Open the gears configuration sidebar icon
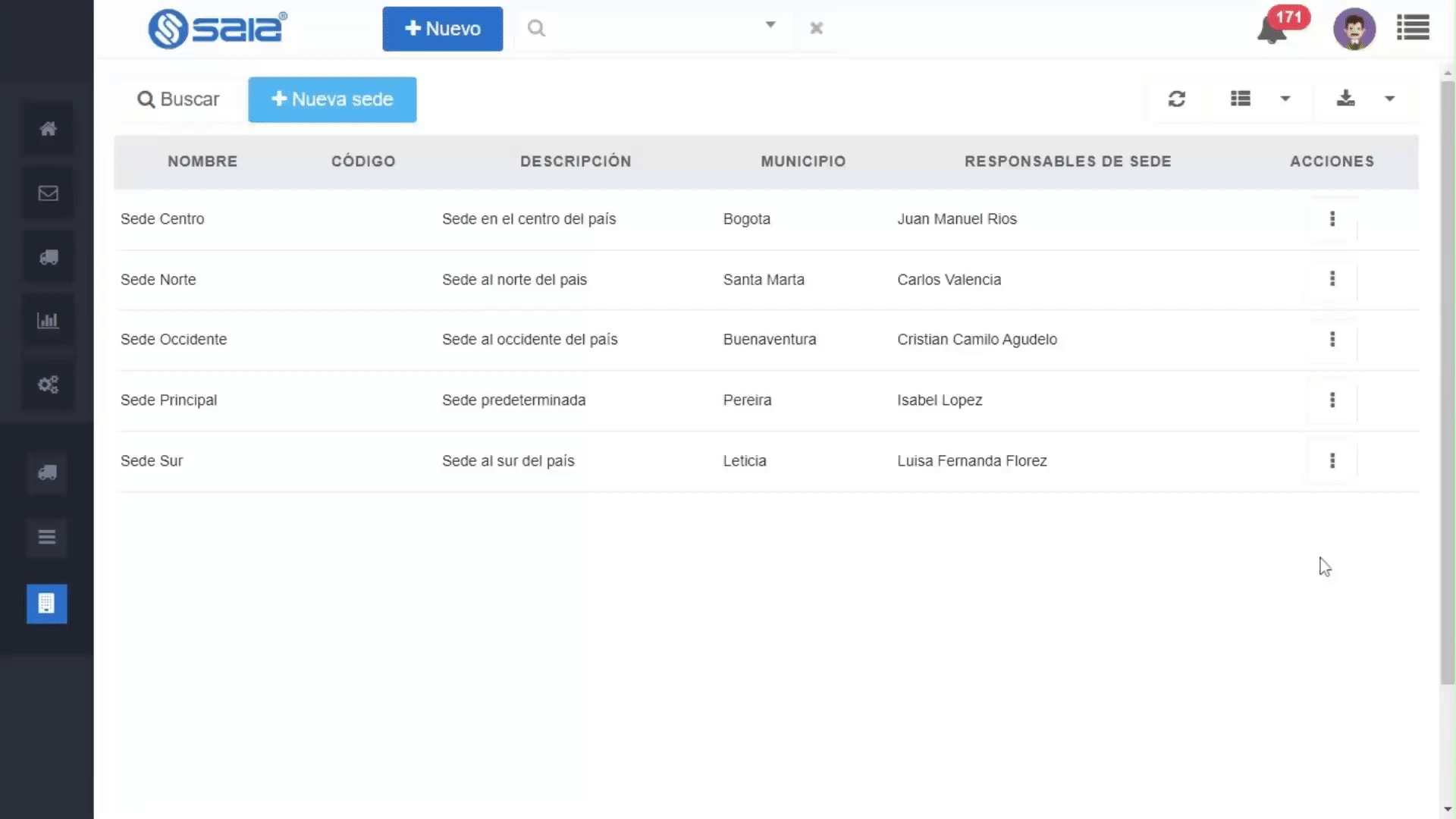This screenshot has width=1456, height=819. tap(48, 384)
